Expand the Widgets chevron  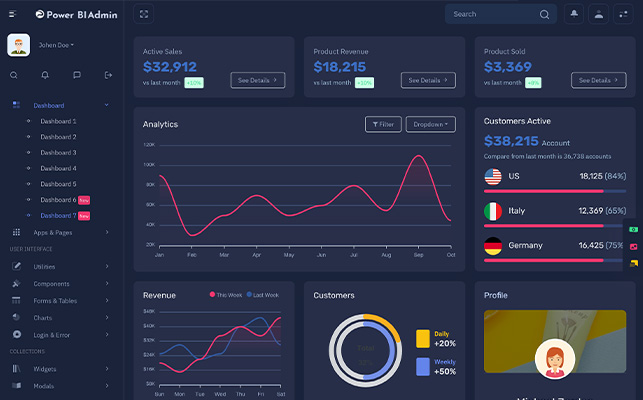point(107,368)
